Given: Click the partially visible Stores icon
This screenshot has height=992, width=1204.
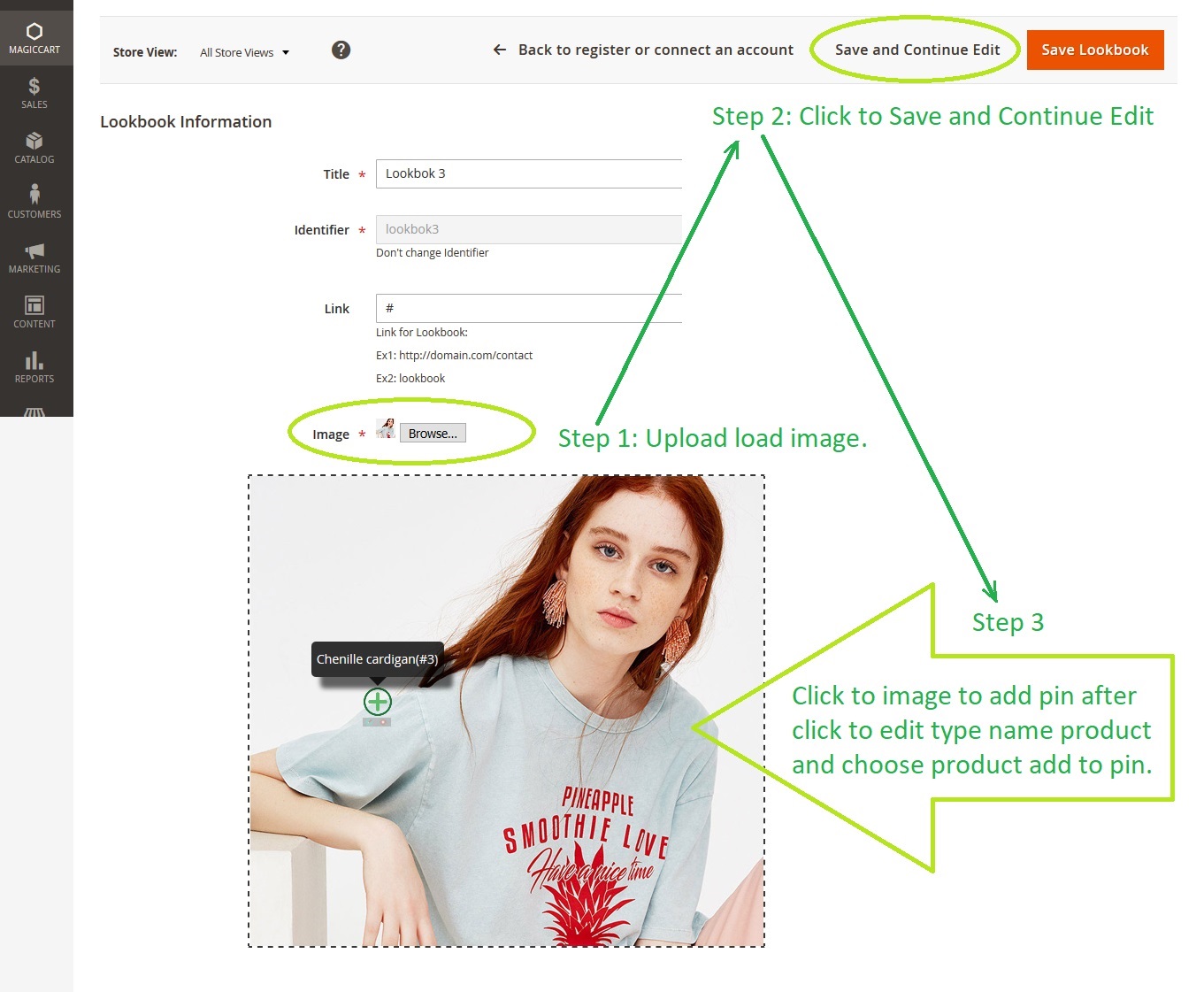Looking at the screenshot, I should [35, 411].
